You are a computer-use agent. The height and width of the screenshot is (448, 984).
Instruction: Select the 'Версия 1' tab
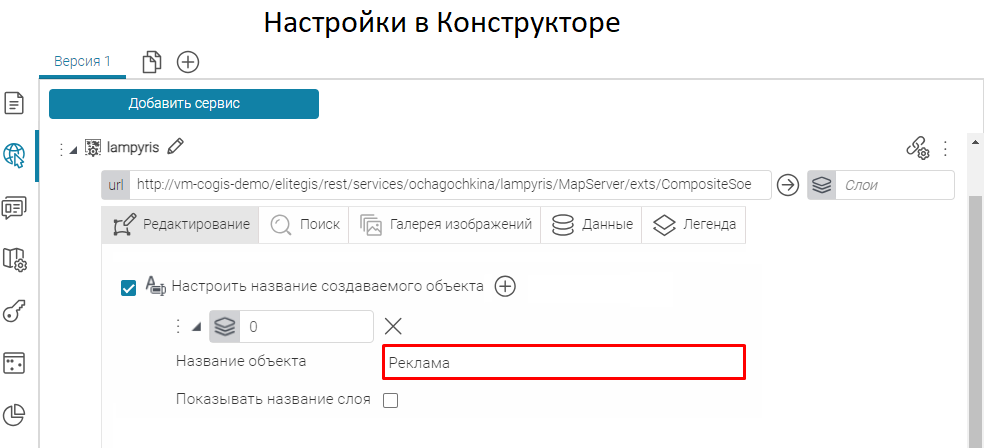pos(82,61)
